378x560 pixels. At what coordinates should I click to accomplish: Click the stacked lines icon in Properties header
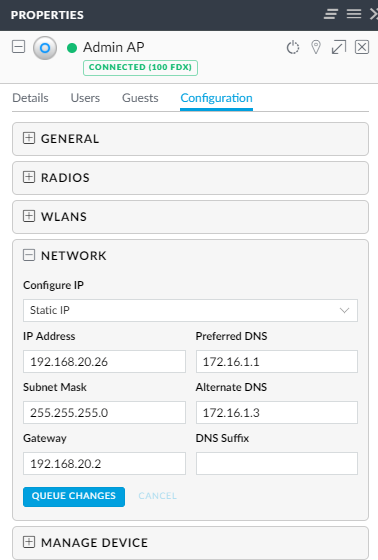(x=331, y=14)
